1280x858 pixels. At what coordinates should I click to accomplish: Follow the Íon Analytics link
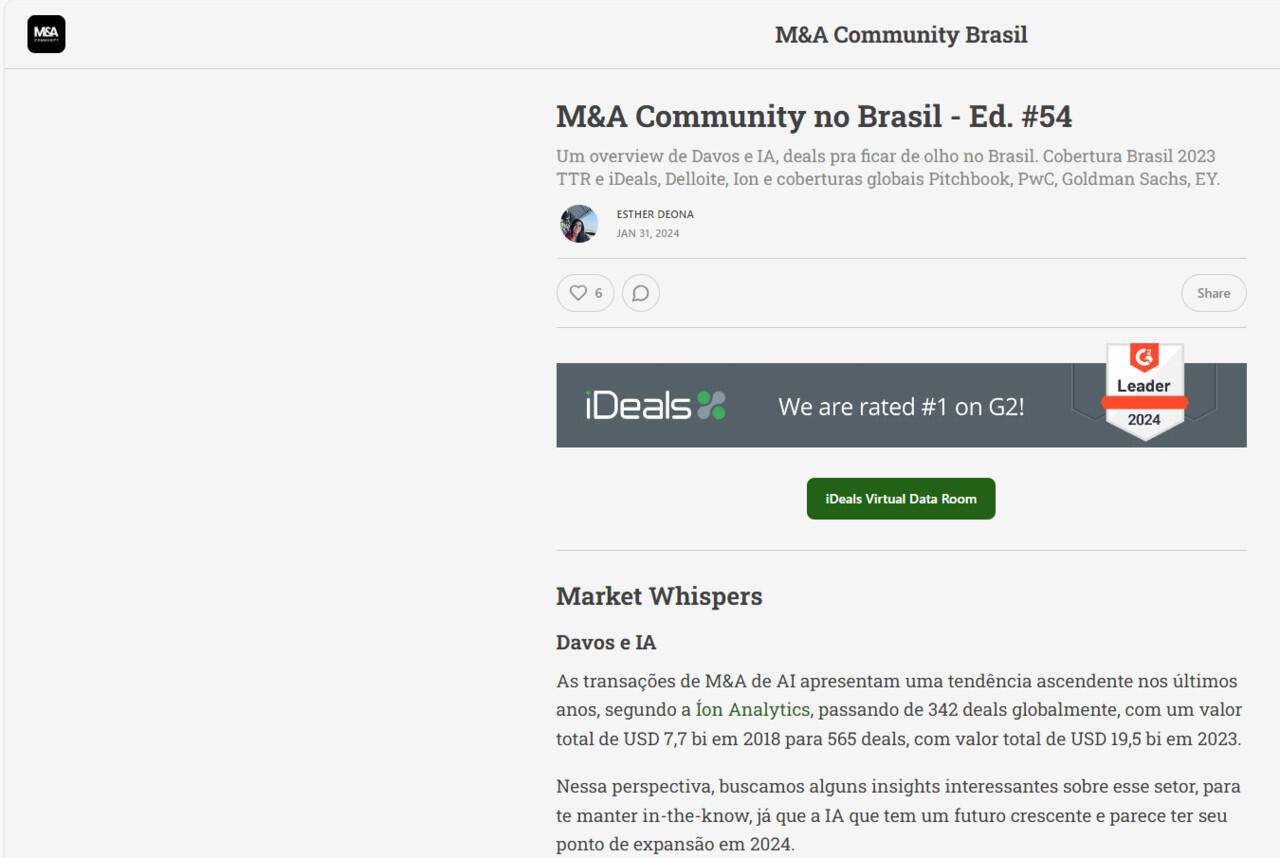click(x=752, y=710)
